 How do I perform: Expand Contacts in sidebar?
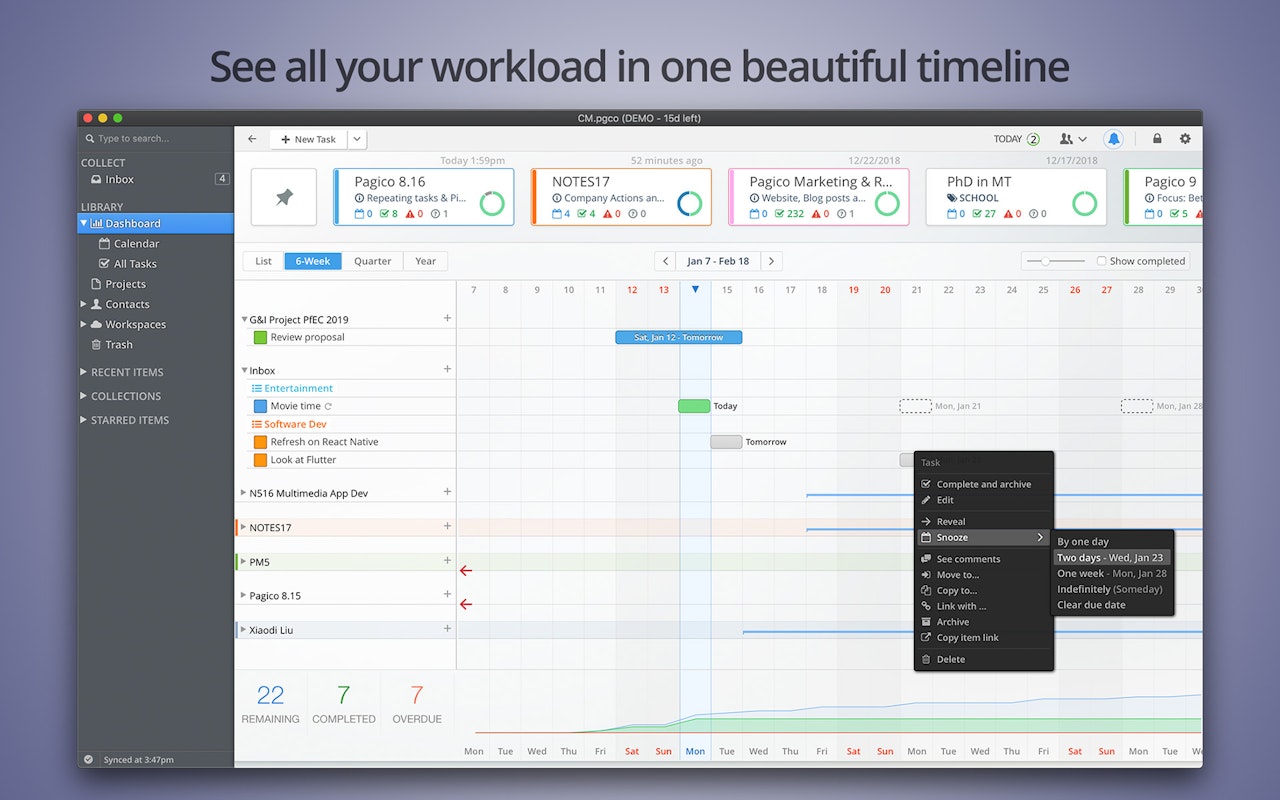click(x=84, y=304)
